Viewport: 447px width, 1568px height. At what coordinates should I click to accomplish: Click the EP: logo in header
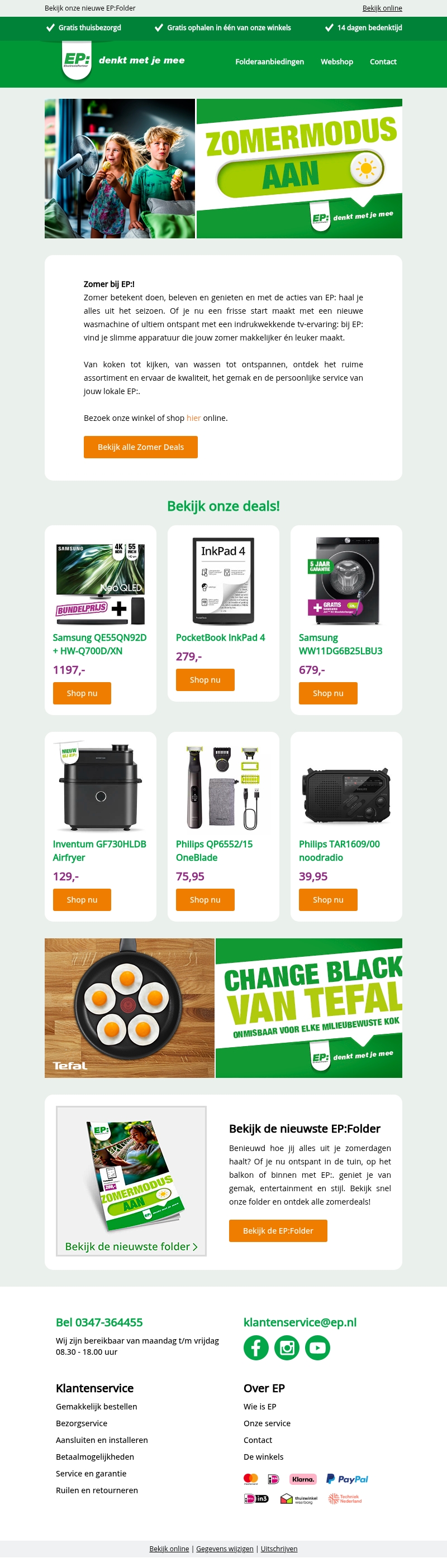(x=77, y=60)
